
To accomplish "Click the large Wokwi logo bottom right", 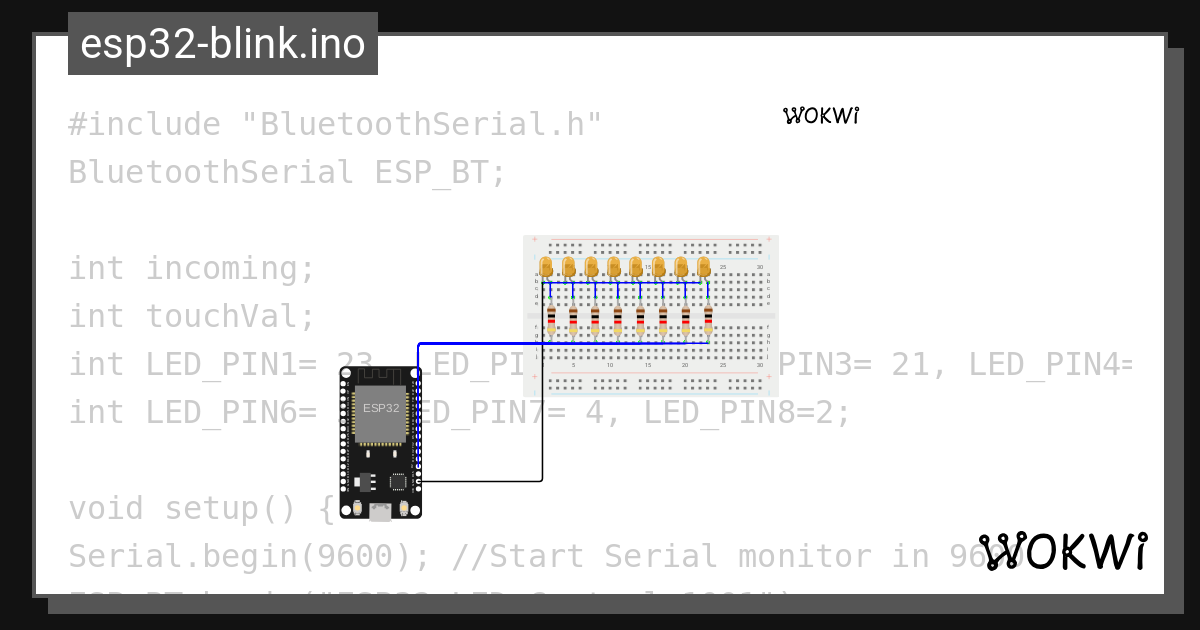I will [x=1064, y=552].
